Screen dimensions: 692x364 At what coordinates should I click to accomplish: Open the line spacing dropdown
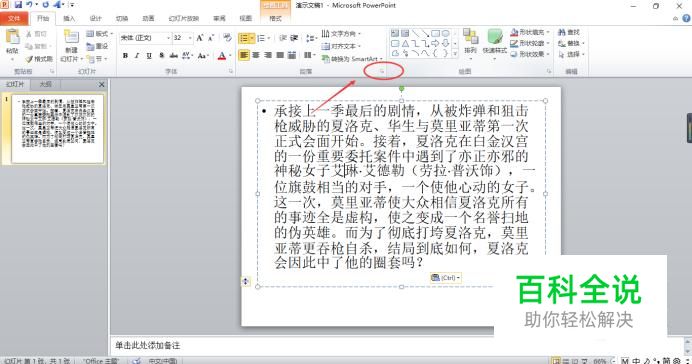312,38
